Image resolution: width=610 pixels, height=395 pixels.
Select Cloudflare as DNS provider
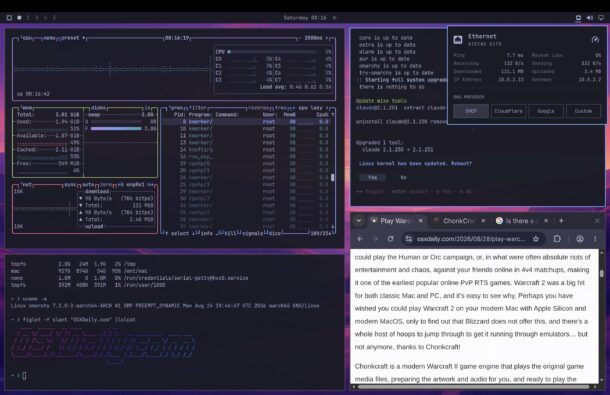point(508,111)
